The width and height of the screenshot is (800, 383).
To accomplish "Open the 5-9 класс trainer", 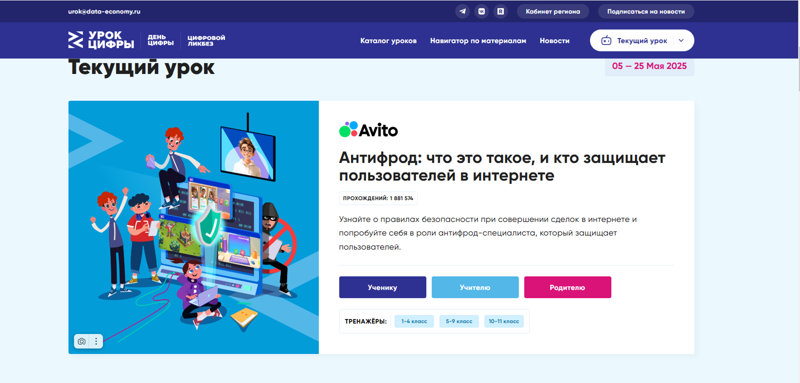I will click(x=459, y=321).
